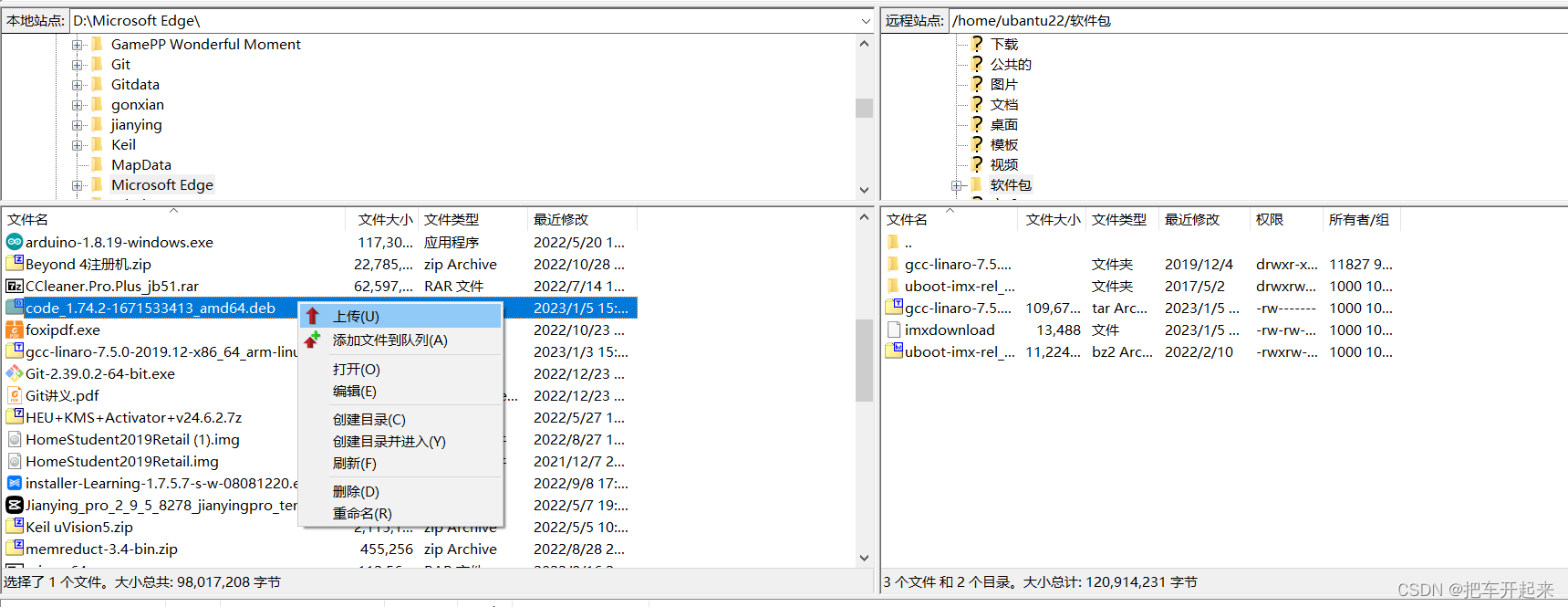Click the memreduct-3.4-bin.zip icon
The height and width of the screenshot is (607, 1568).
[15, 549]
